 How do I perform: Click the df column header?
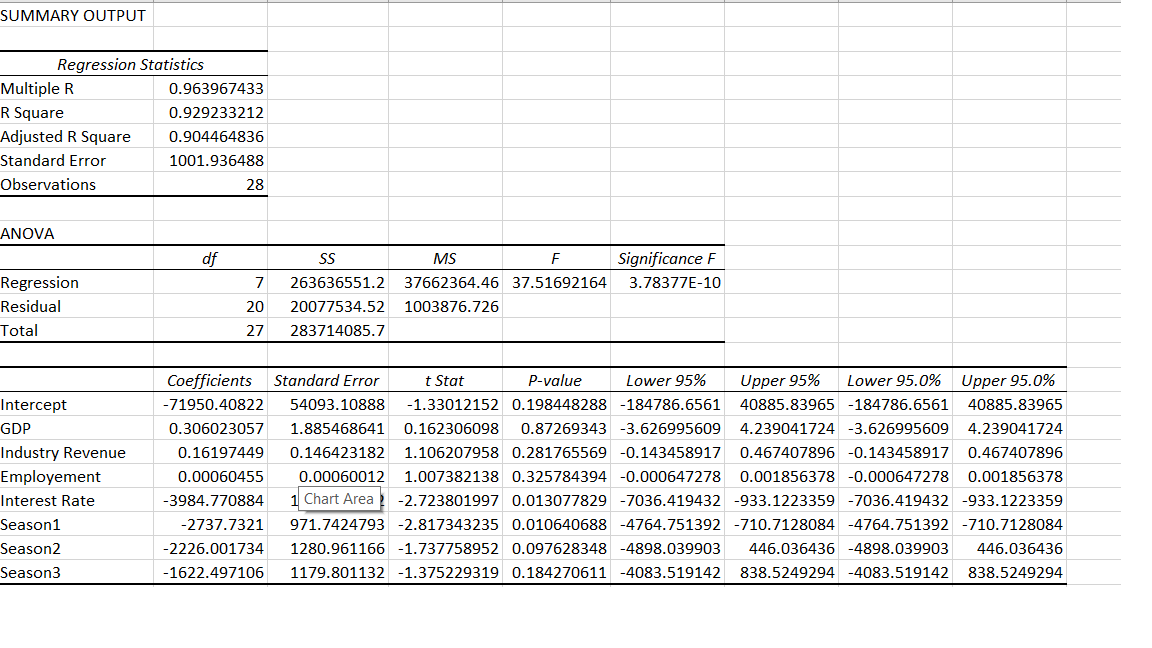[x=211, y=258]
